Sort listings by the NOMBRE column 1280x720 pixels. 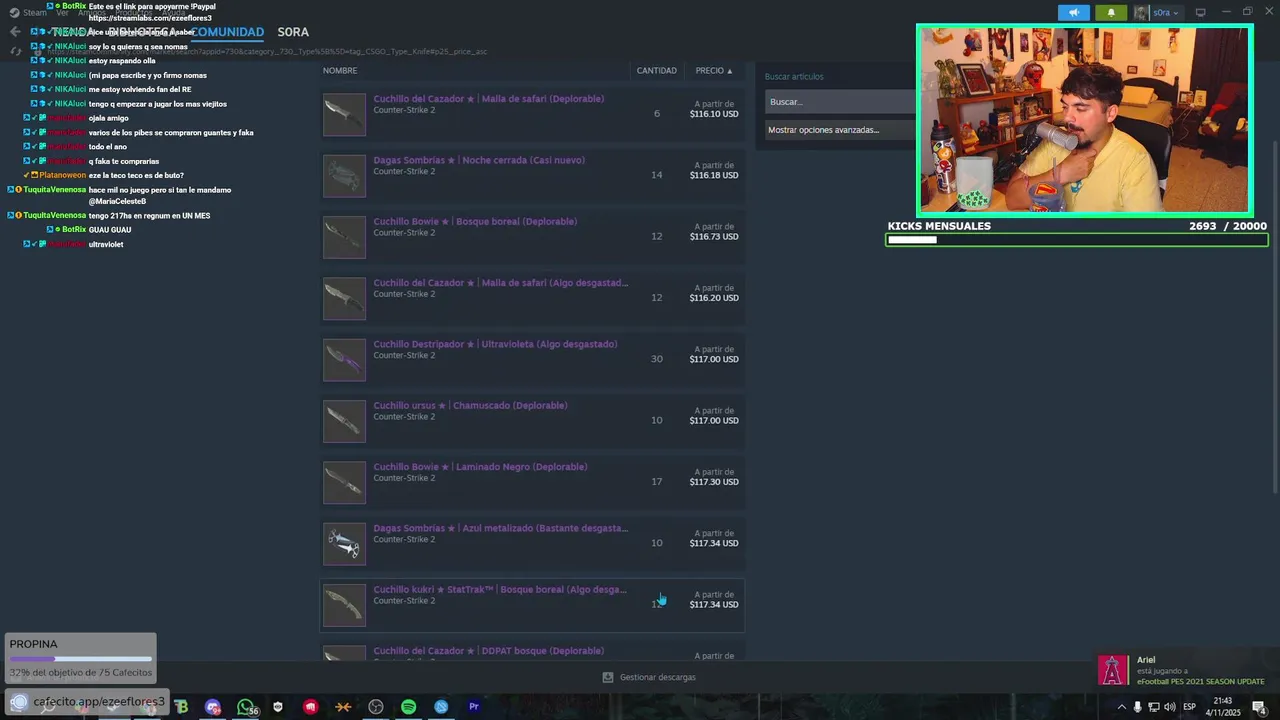pyautogui.click(x=340, y=71)
